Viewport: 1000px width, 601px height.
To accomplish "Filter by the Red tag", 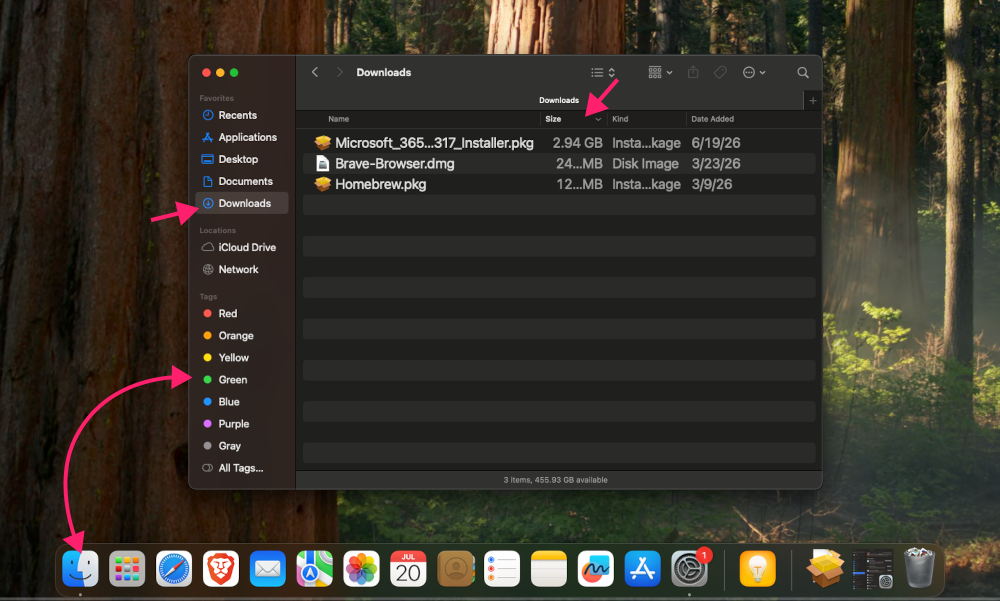I will [x=242, y=313].
